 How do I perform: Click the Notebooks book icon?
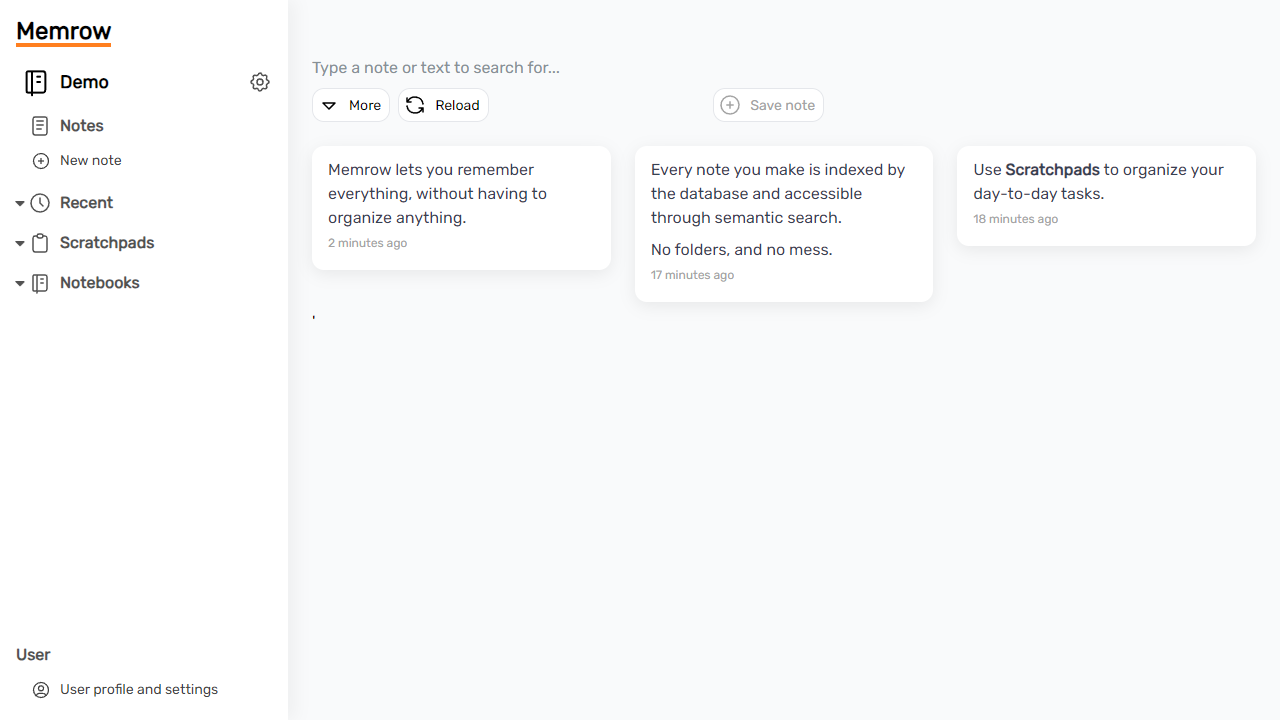click(x=40, y=283)
